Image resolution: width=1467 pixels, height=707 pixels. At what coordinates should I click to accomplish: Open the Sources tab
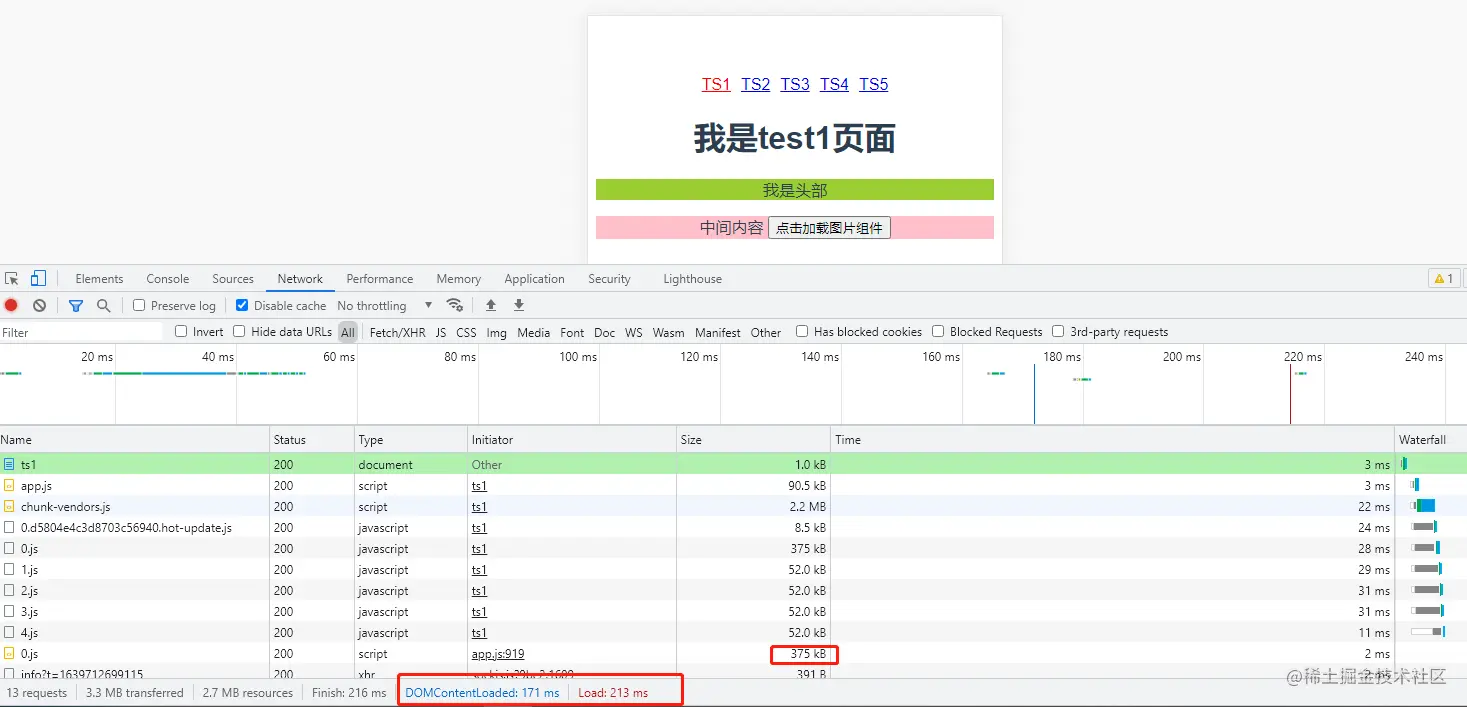(233, 279)
